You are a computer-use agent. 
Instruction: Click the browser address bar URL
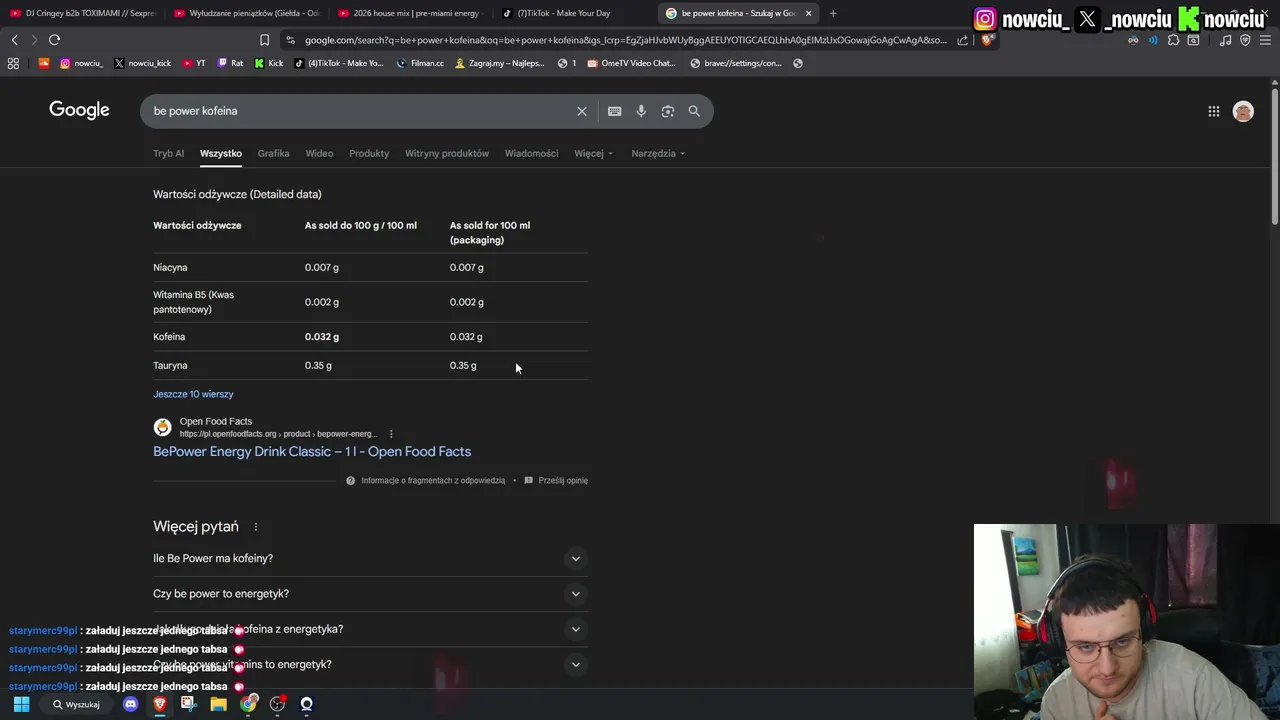pyautogui.click(x=625, y=40)
